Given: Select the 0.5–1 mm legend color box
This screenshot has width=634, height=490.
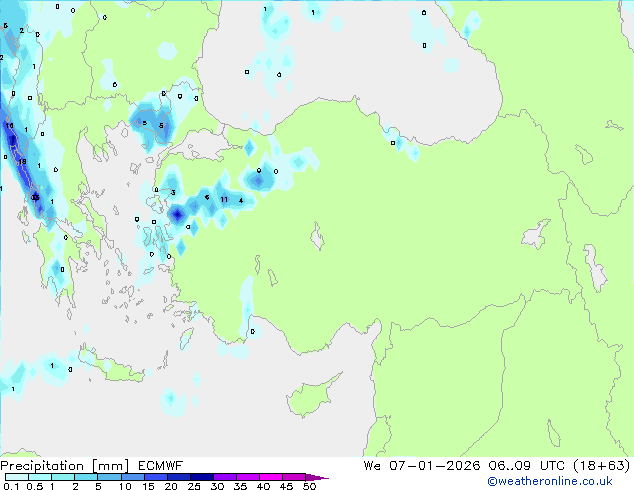Looking at the screenshot, I should click(40, 477).
